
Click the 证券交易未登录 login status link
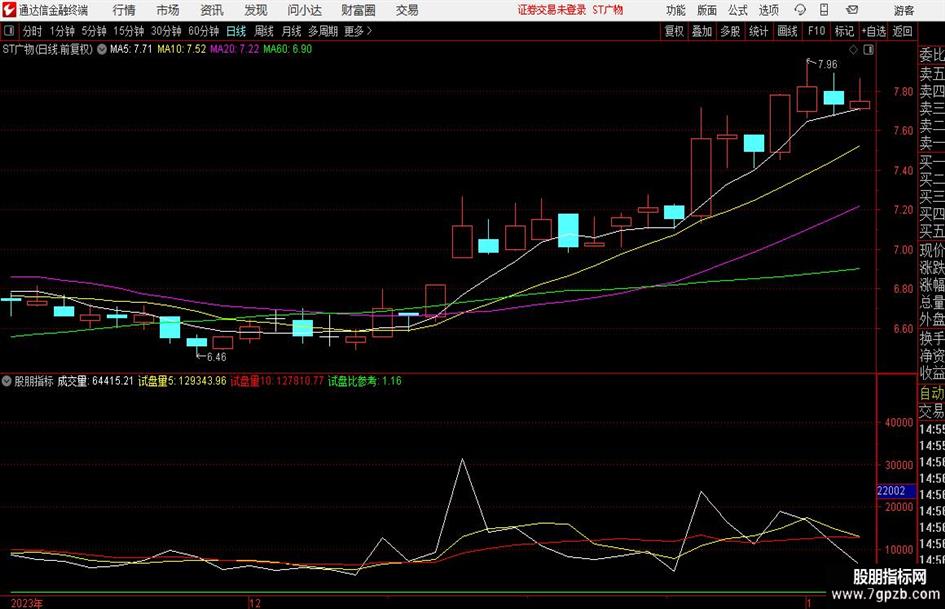click(551, 10)
